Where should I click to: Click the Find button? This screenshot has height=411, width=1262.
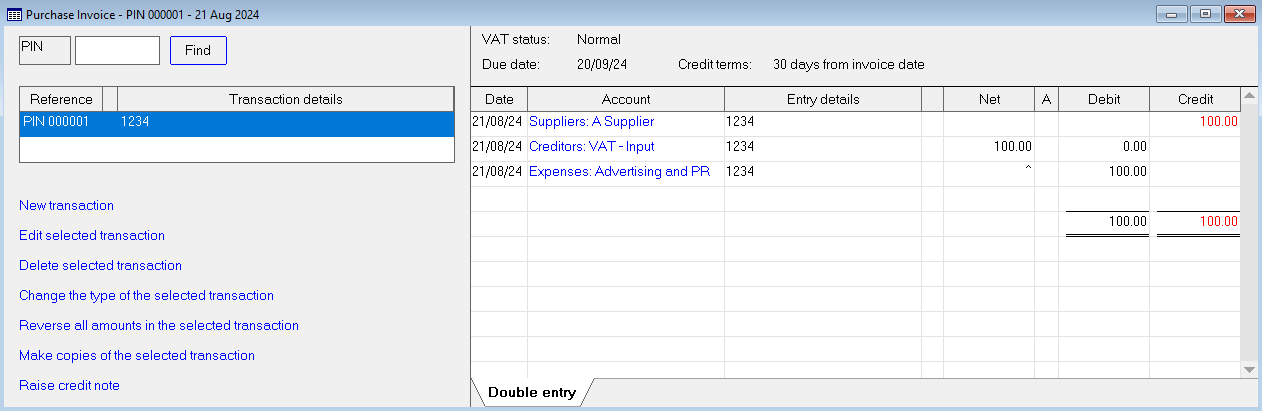click(x=198, y=50)
